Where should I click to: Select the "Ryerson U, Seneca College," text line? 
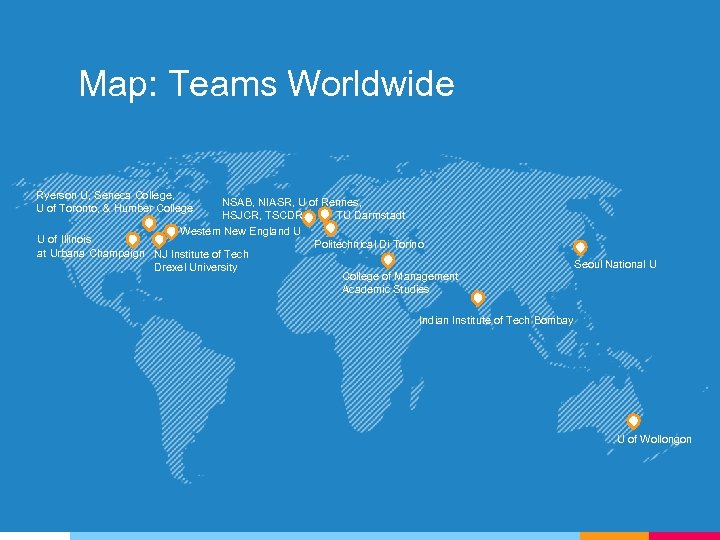[105, 195]
